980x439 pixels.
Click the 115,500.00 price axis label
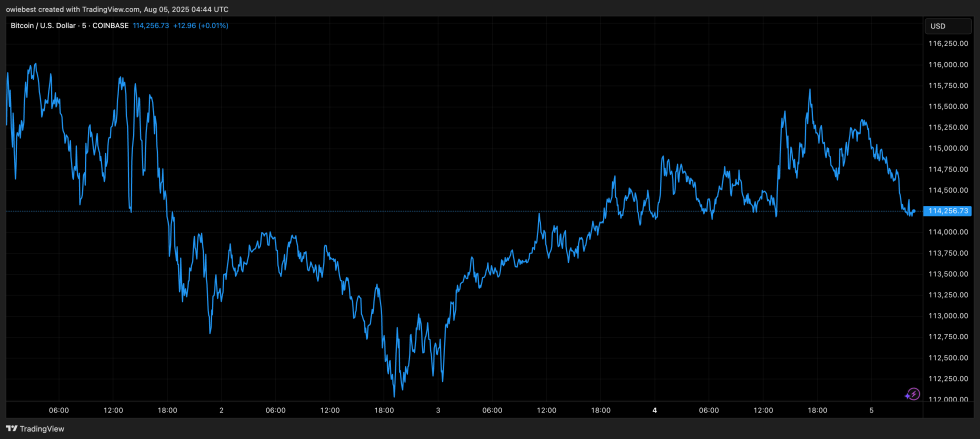point(948,106)
